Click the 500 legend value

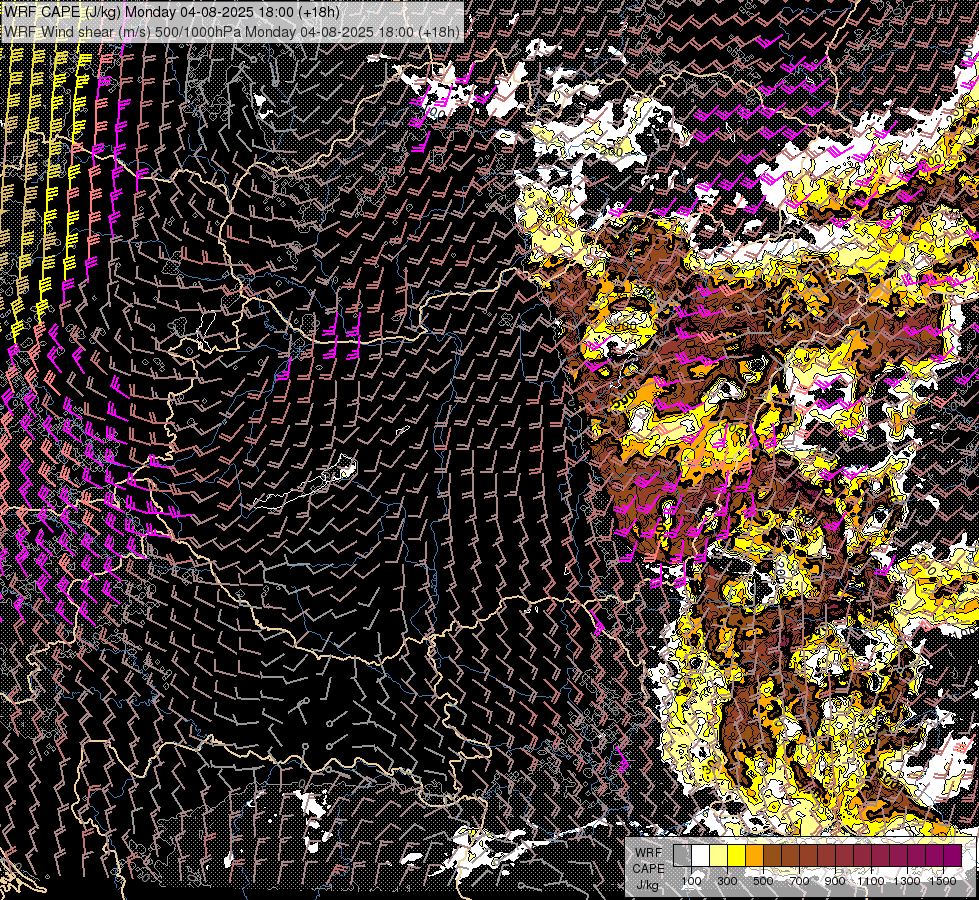(763, 881)
